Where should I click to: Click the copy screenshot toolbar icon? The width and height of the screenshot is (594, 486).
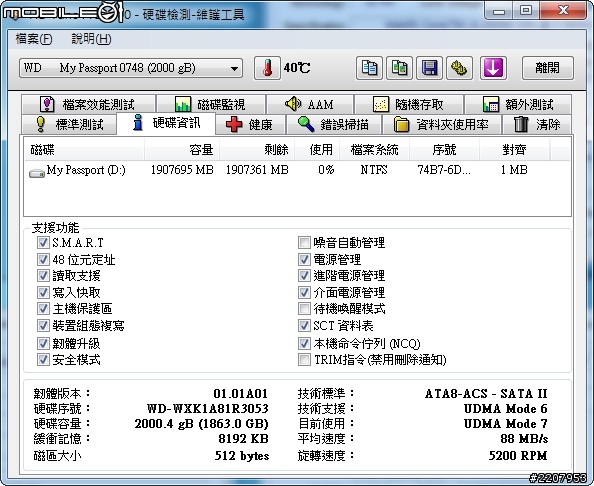click(399, 68)
